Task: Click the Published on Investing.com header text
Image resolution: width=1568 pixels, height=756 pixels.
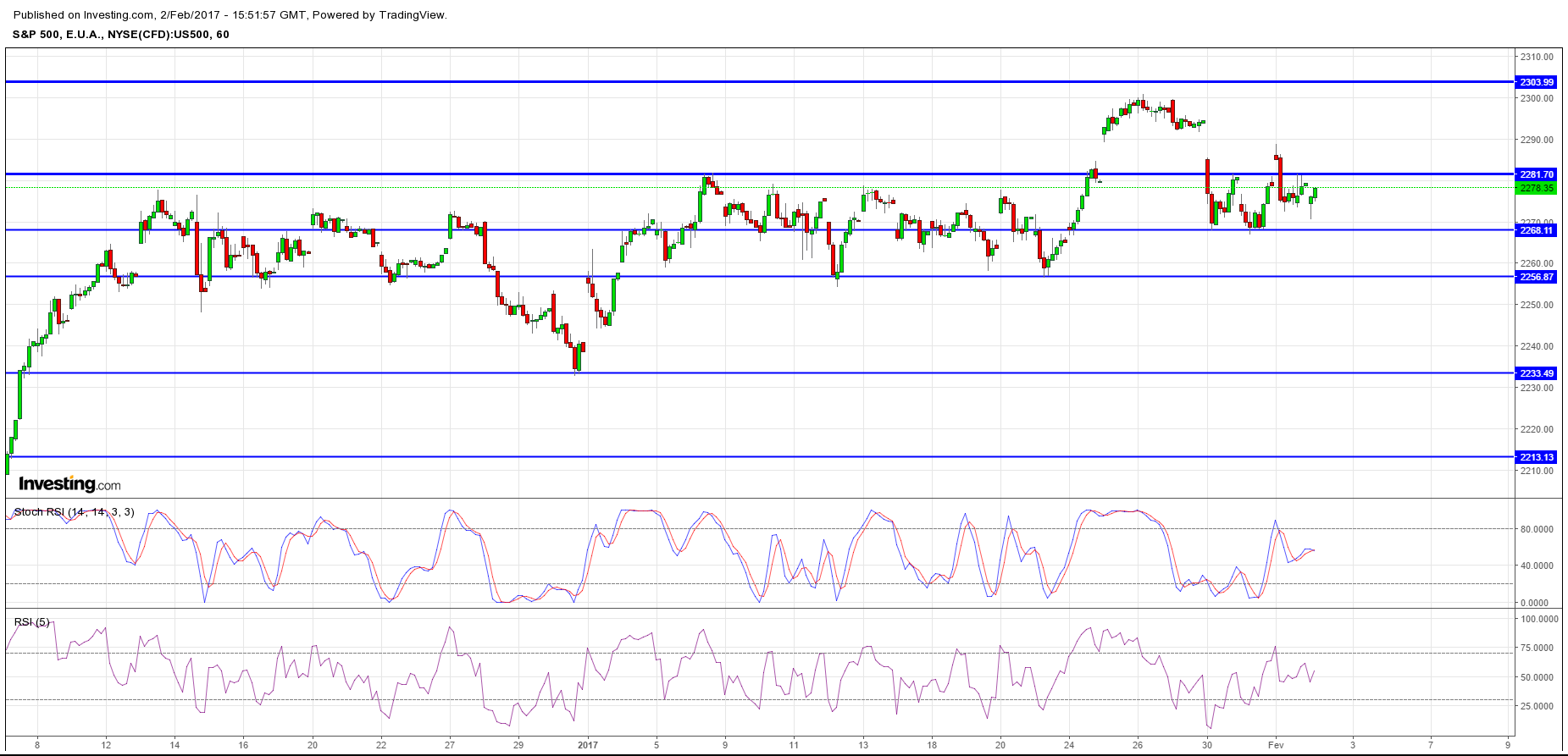Action: (230, 15)
